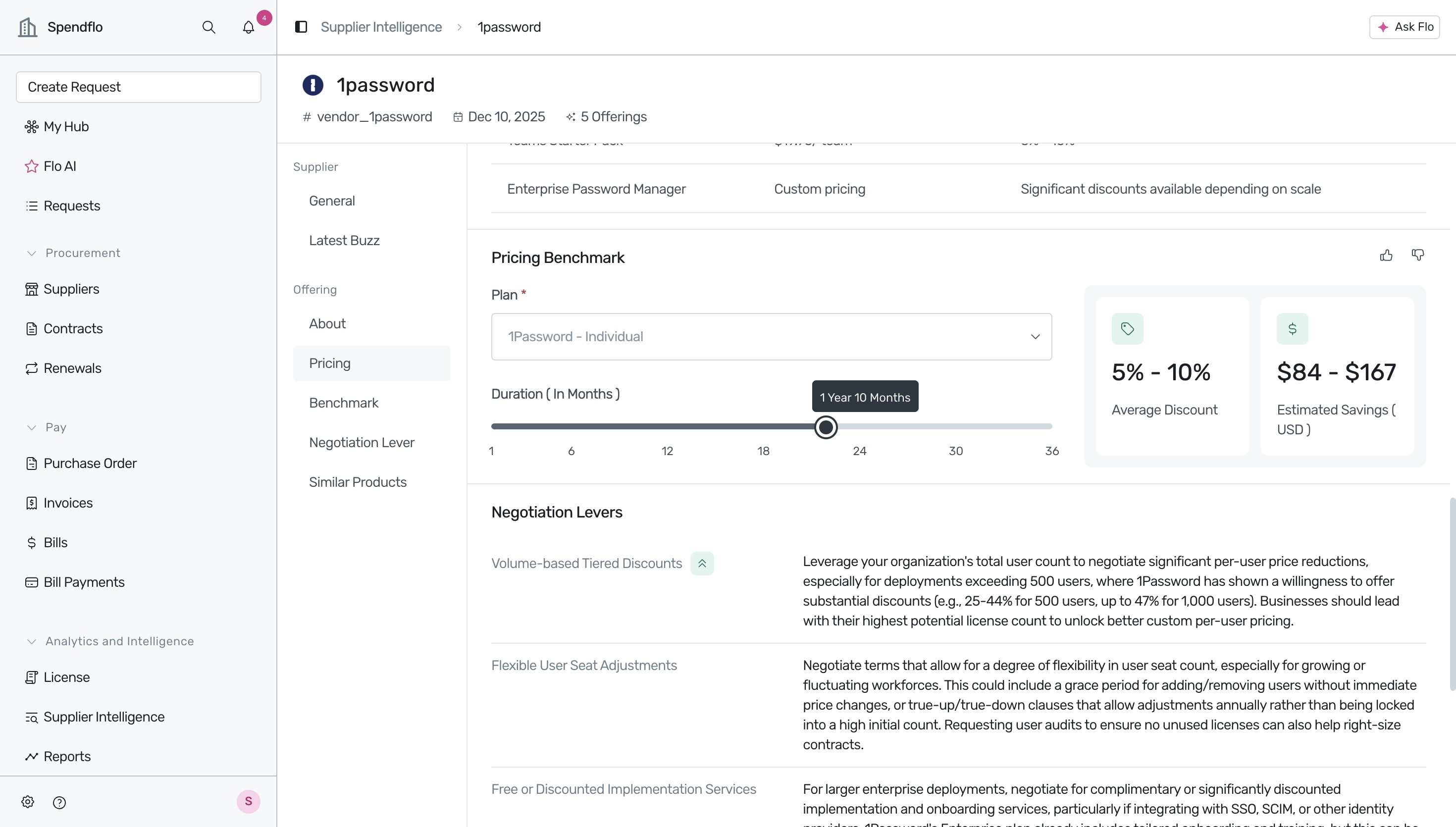This screenshot has height=827, width=1456.
Task: Click the Bill Payments card icon
Action: [32, 582]
